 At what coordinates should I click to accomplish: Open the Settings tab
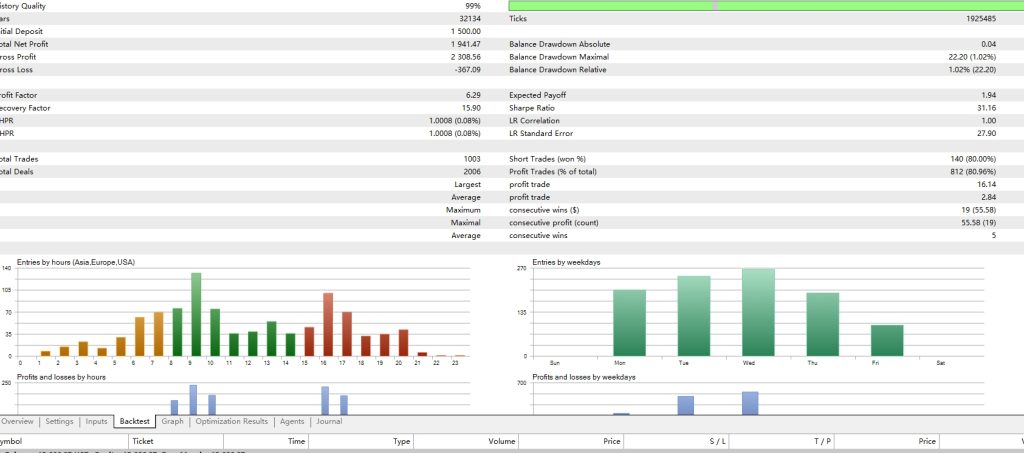pyautogui.click(x=59, y=422)
